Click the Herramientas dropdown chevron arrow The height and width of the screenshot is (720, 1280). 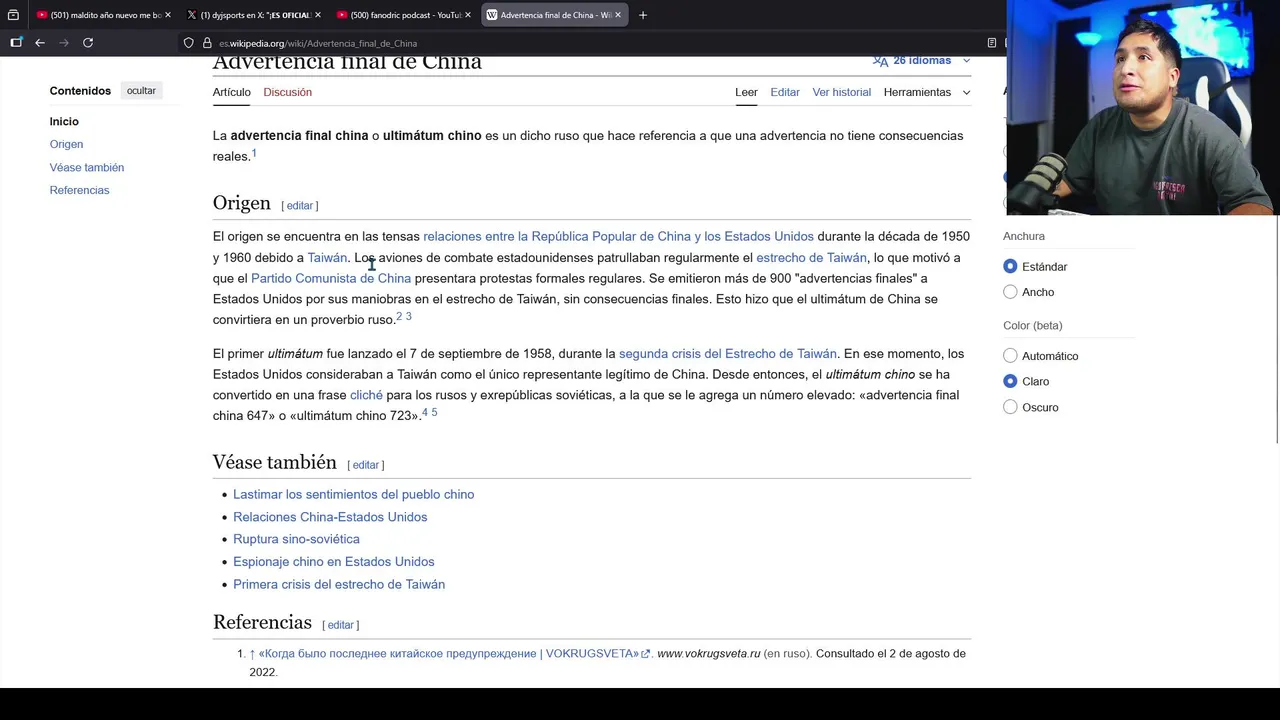coord(966,92)
